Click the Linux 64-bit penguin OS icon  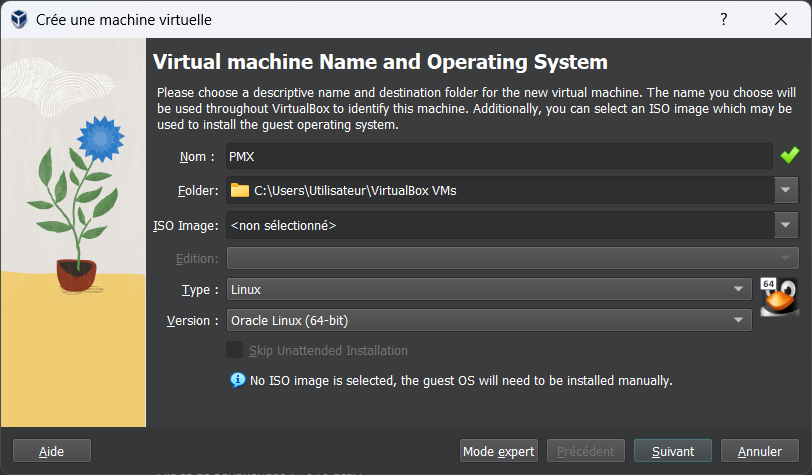coord(779,297)
